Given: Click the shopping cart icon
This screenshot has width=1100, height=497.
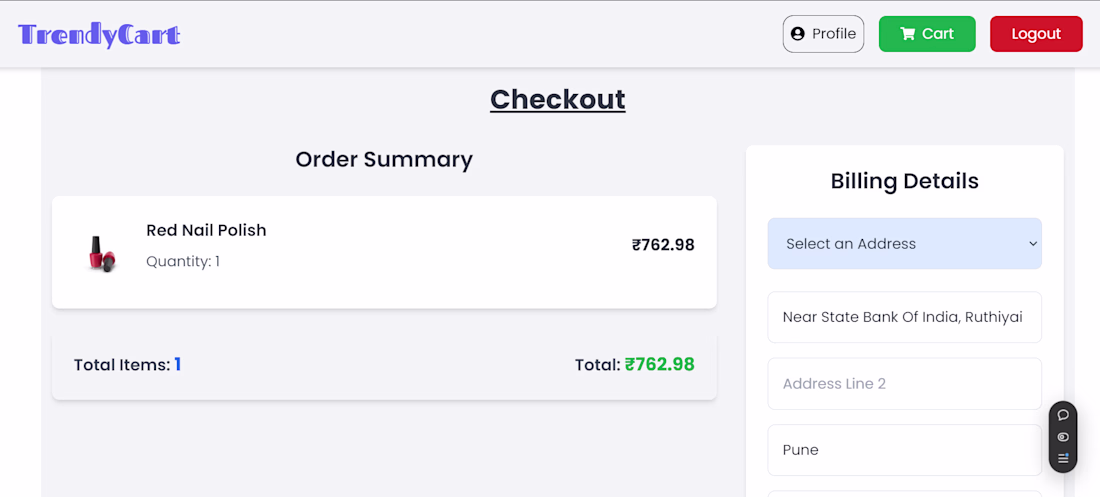Looking at the screenshot, I should tap(908, 34).
